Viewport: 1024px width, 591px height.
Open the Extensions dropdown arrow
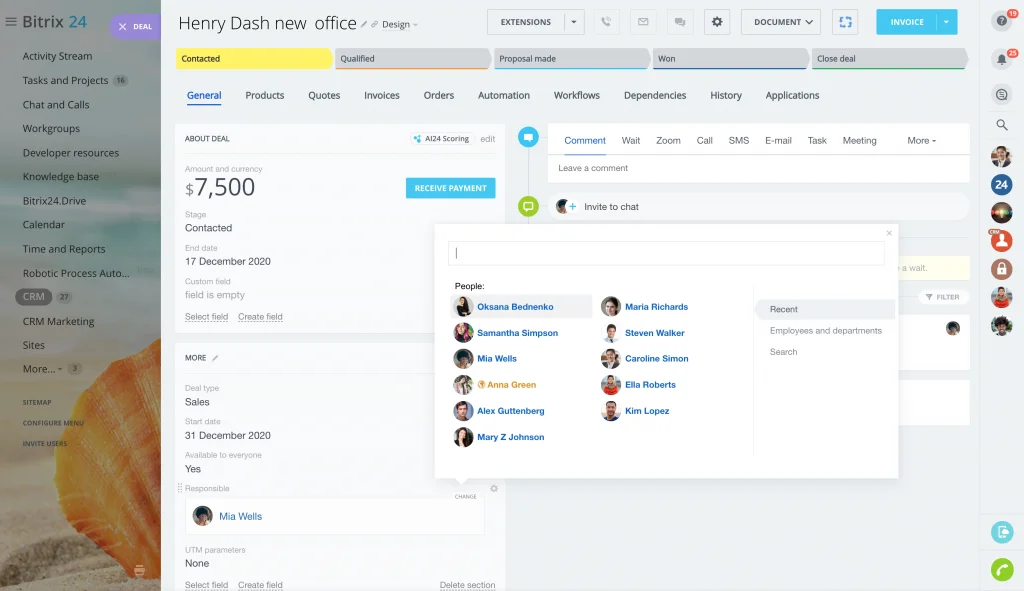(x=574, y=22)
